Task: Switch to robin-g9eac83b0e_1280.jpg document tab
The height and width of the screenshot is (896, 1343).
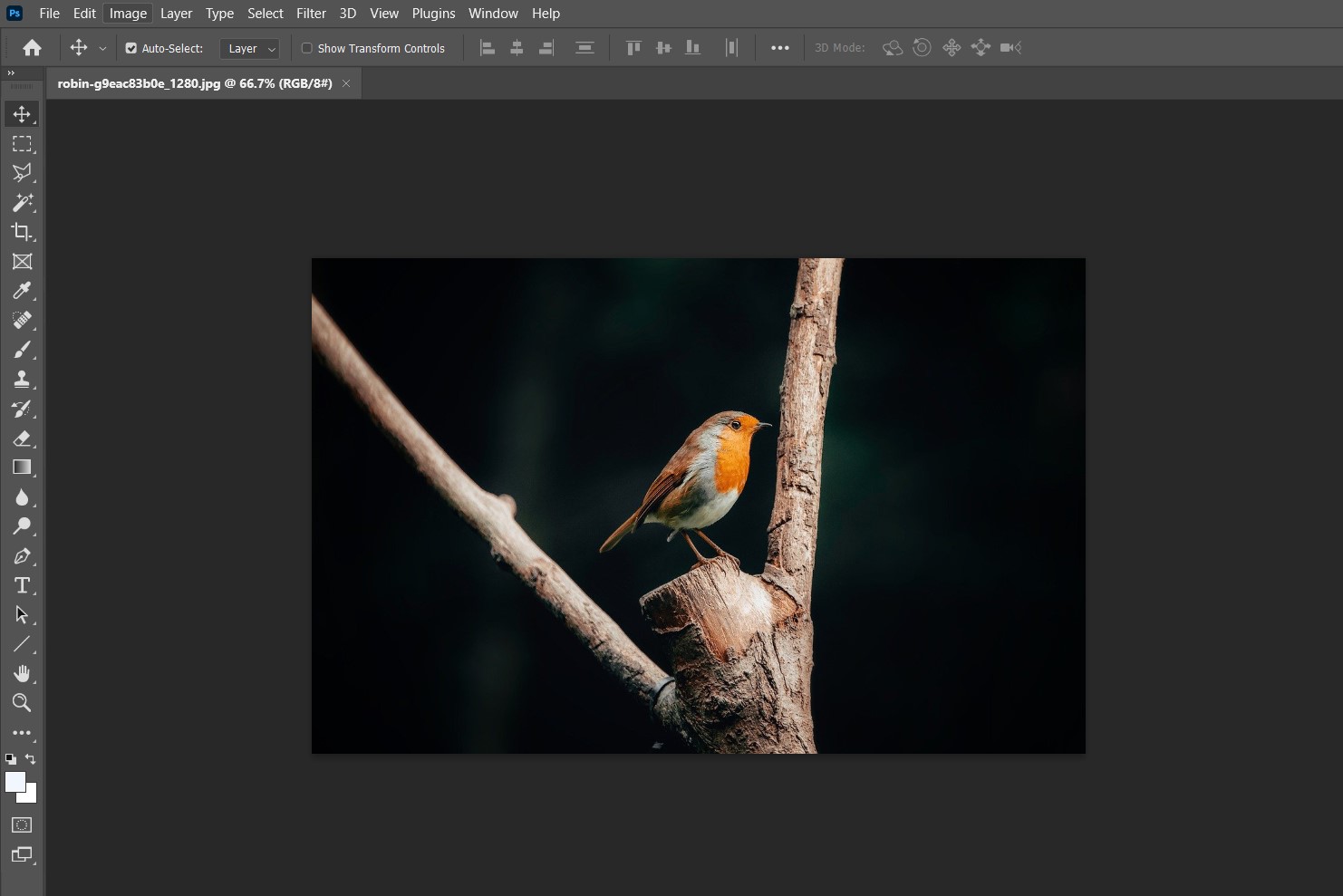Action: (x=195, y=83)
